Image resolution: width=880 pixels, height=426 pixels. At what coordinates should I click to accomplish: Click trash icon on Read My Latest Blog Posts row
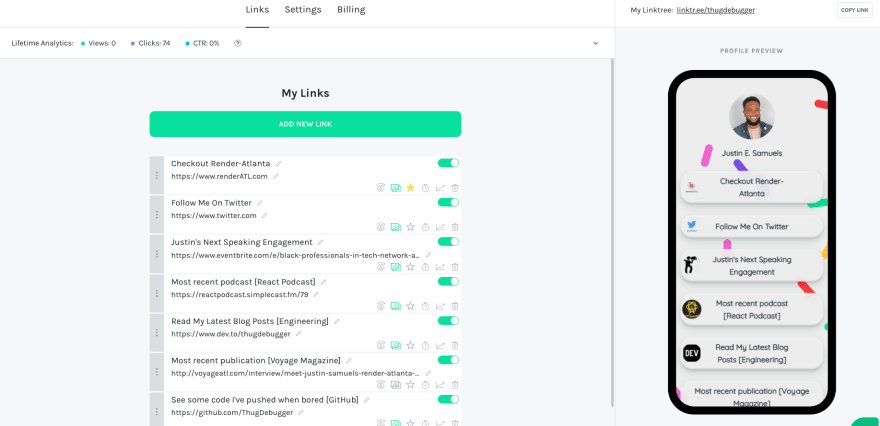point(455,345)
